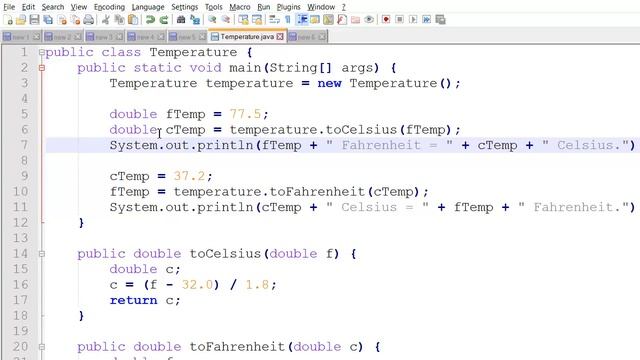
Task: Create a new document with New icon
Action: pos(8,20)
